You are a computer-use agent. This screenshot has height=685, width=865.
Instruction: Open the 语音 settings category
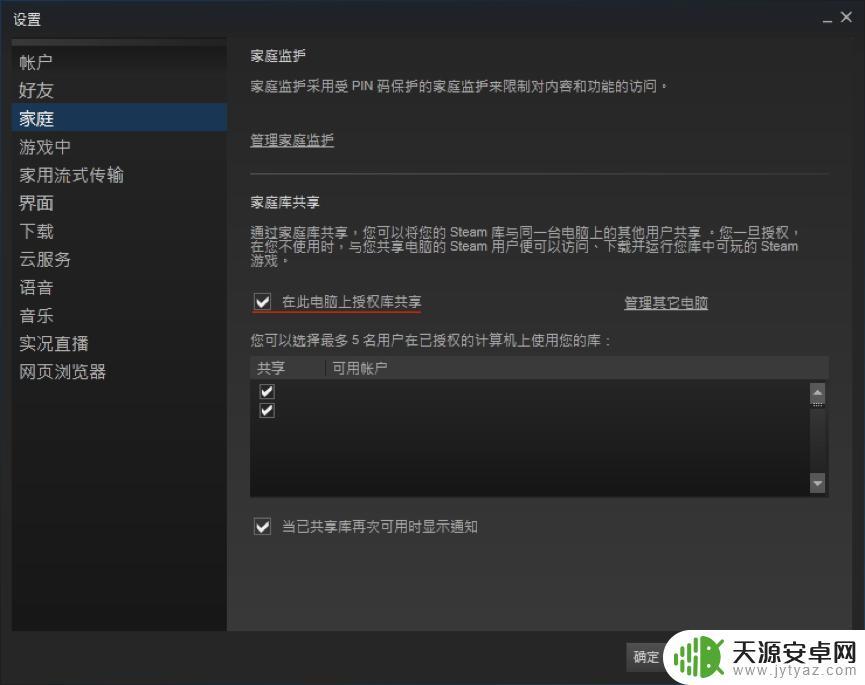[119, 287]
